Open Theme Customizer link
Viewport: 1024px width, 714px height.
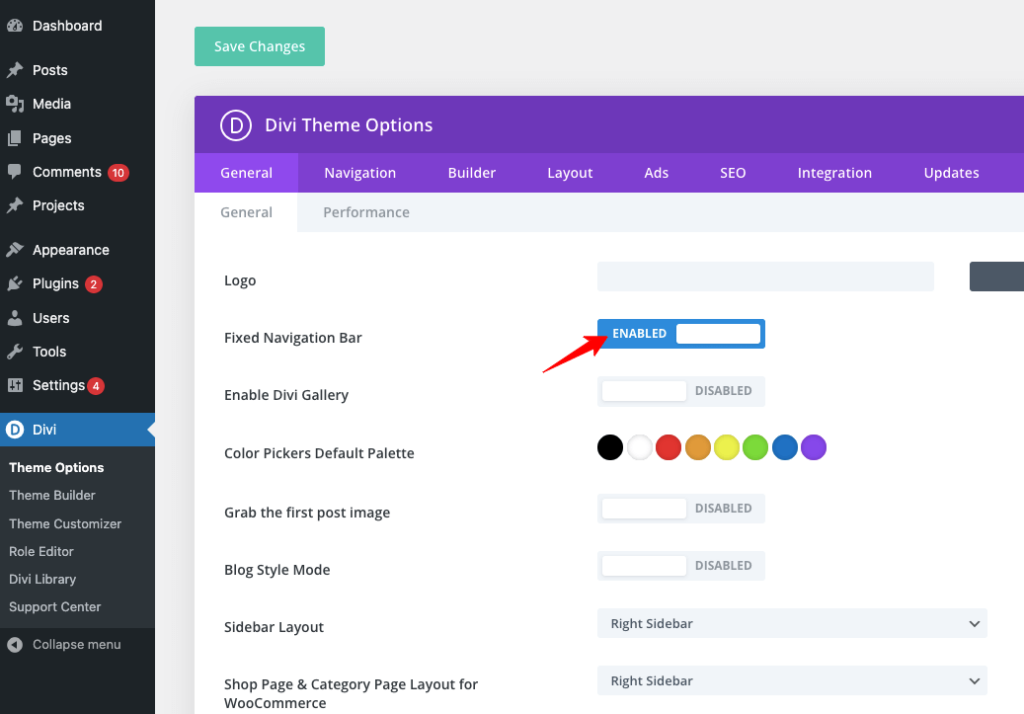[65, 524]
